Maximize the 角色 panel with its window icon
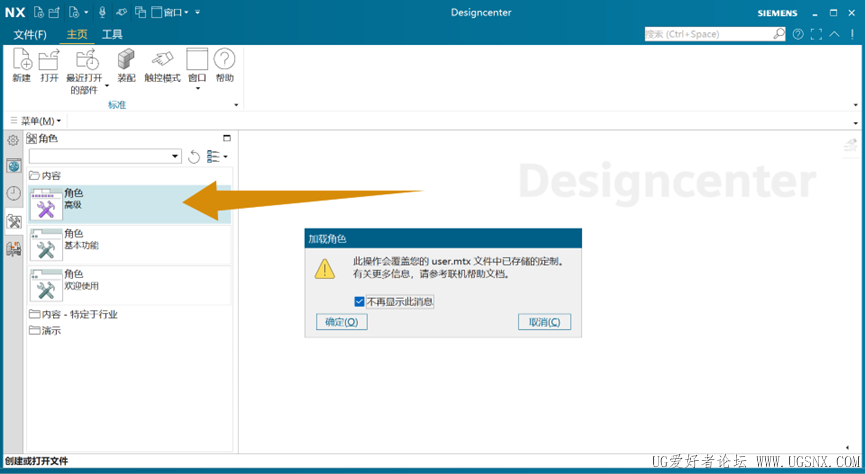The width and height of the screenshot is (865, 474). 227,138
